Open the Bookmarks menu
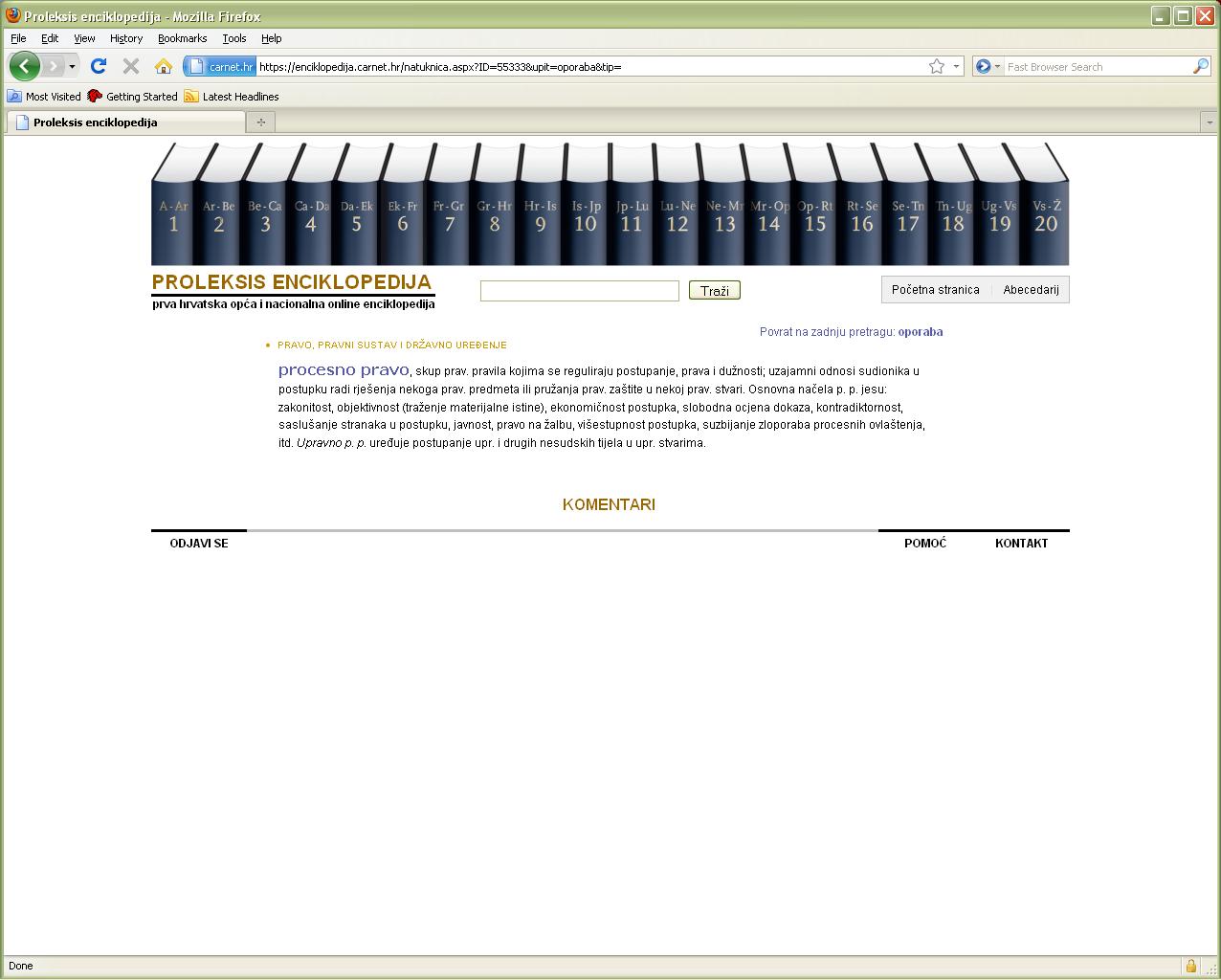This screenshot has width=1221, height=980. (182, 38)
